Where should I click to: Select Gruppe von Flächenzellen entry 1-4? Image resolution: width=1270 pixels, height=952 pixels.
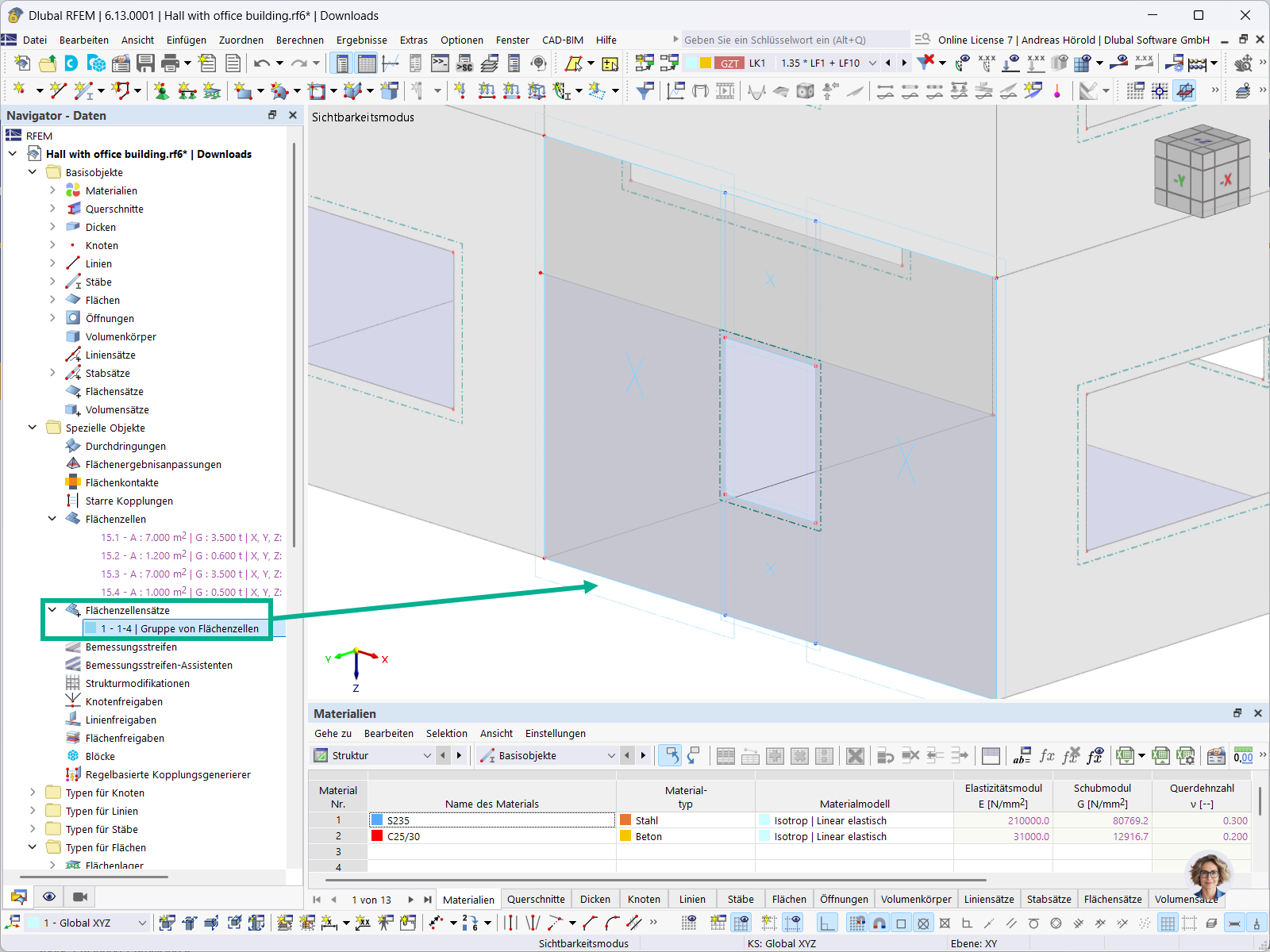(179, 628)
